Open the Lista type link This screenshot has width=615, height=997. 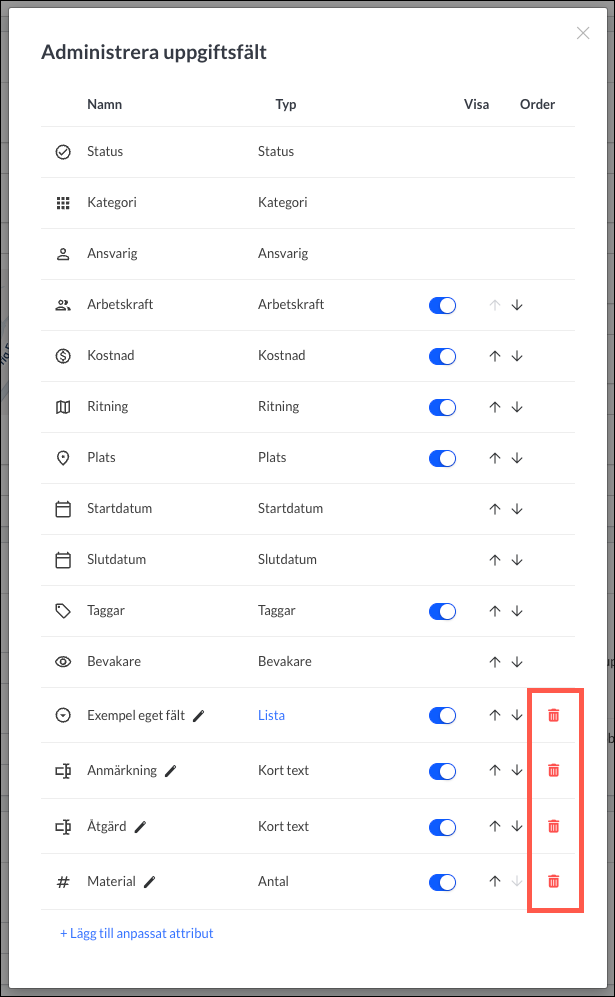[x=272, y=715]
